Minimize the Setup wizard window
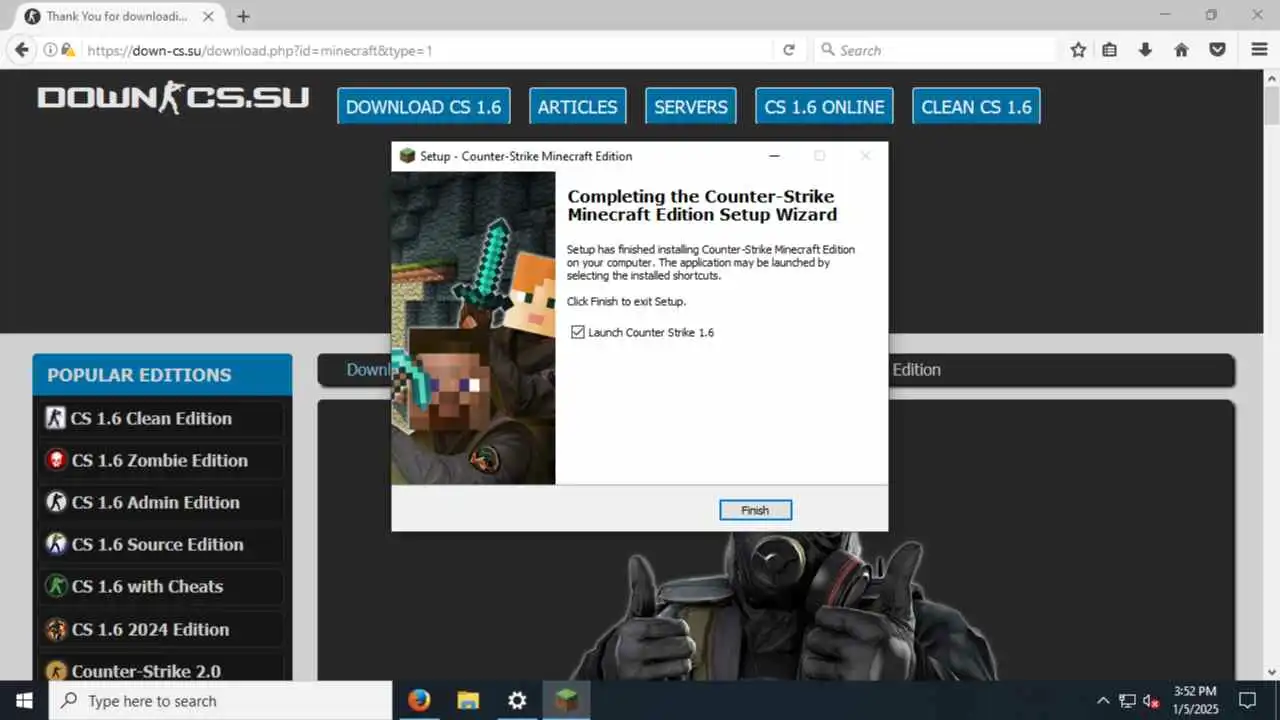This screenshot has height=720, width=1280. click(774, 156)
